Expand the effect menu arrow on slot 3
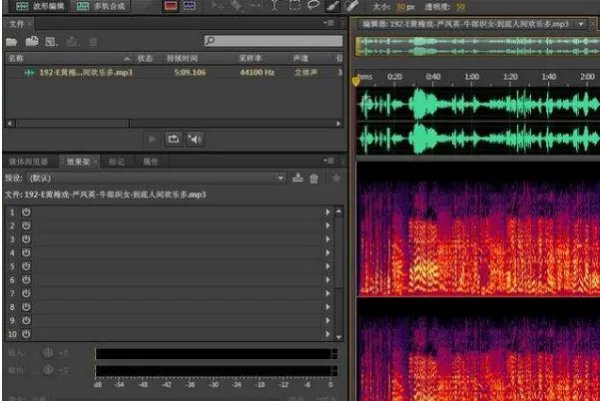This screenshot has width=600, height=401. click(x=327, y=240)
